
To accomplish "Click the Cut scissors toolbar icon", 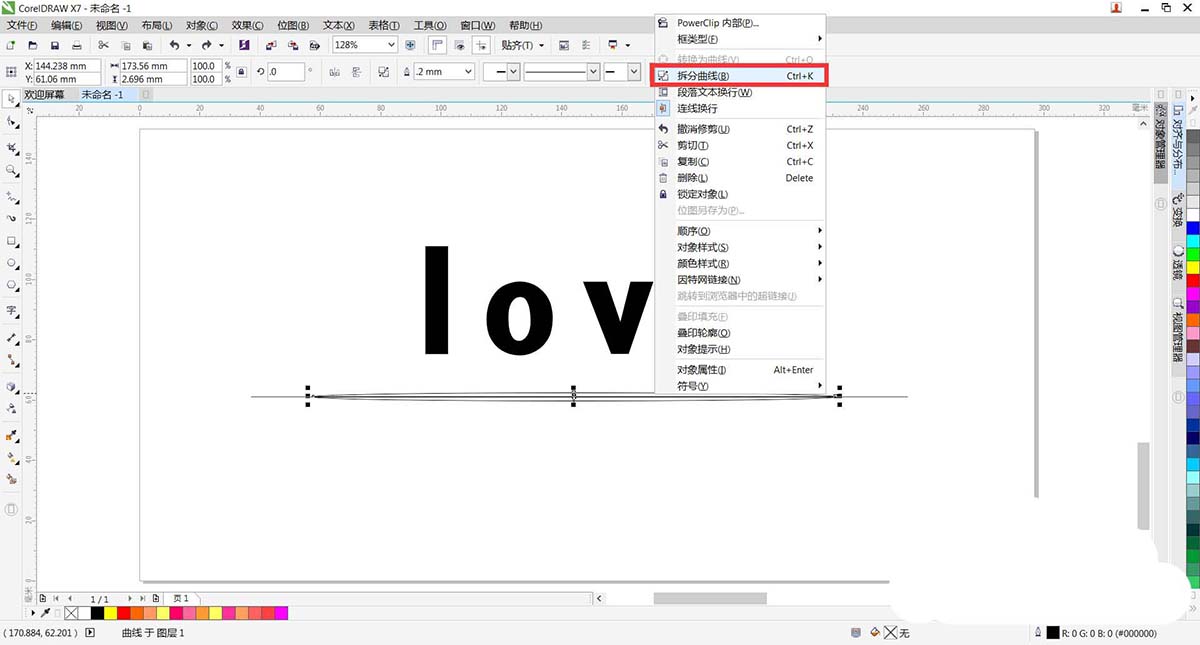I will (x=103, y=46).
